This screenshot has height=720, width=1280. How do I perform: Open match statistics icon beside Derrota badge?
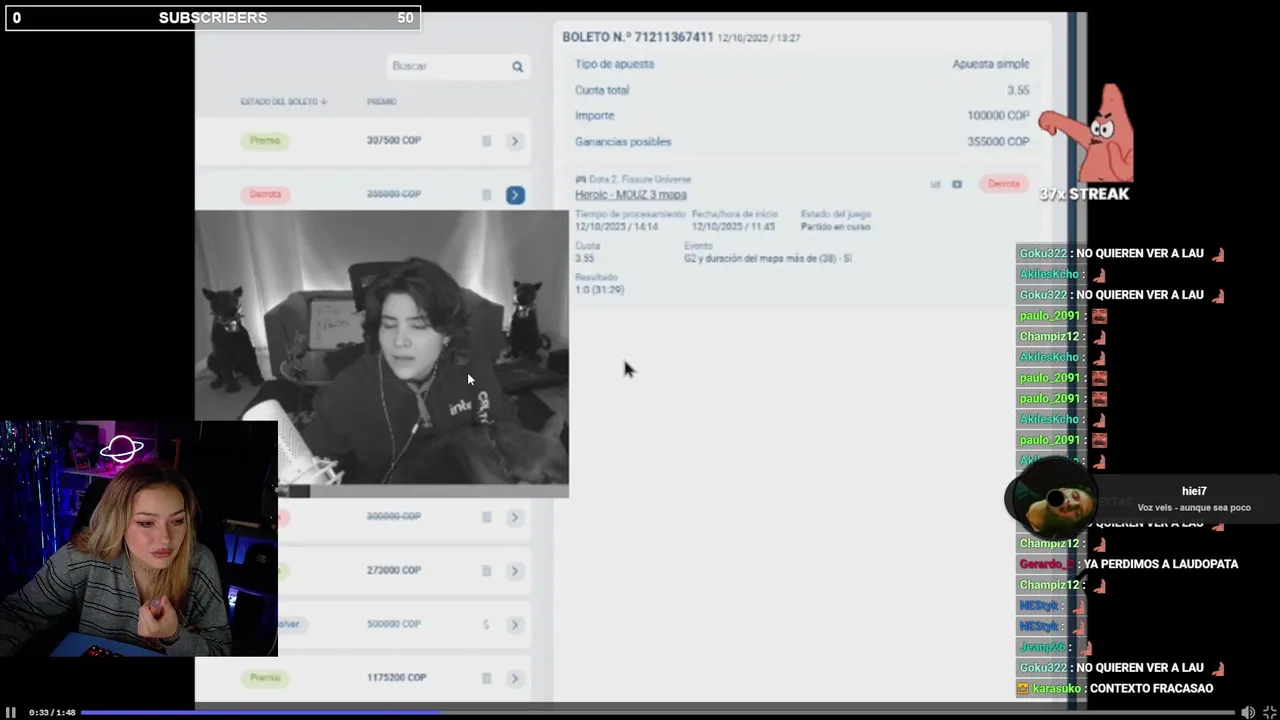click(936, 184)
